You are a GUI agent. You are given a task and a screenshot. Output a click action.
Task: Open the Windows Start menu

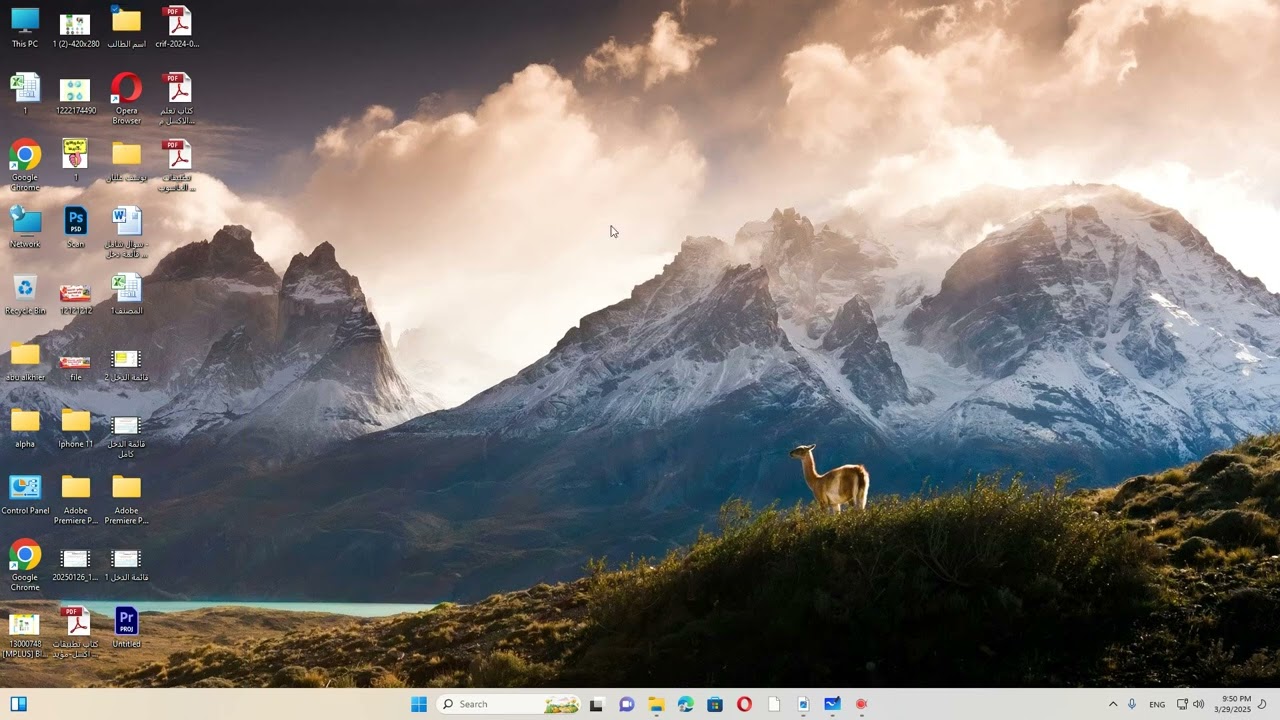pyautogui.click(x=419, y=704)
